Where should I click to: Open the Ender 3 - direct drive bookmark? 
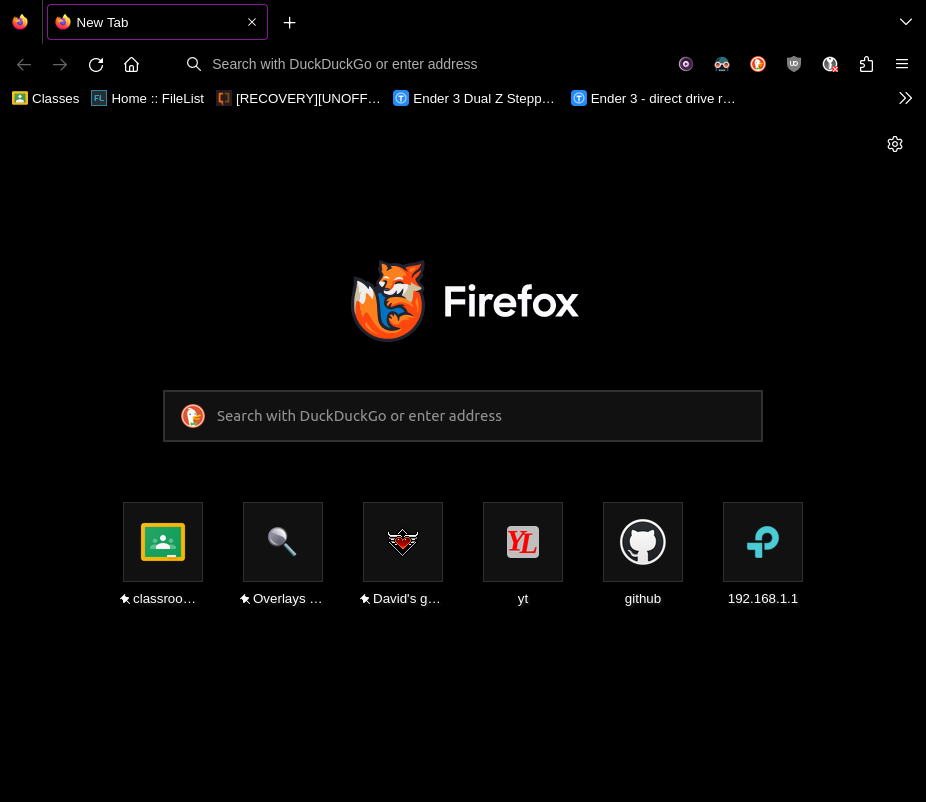coord(653,99)
